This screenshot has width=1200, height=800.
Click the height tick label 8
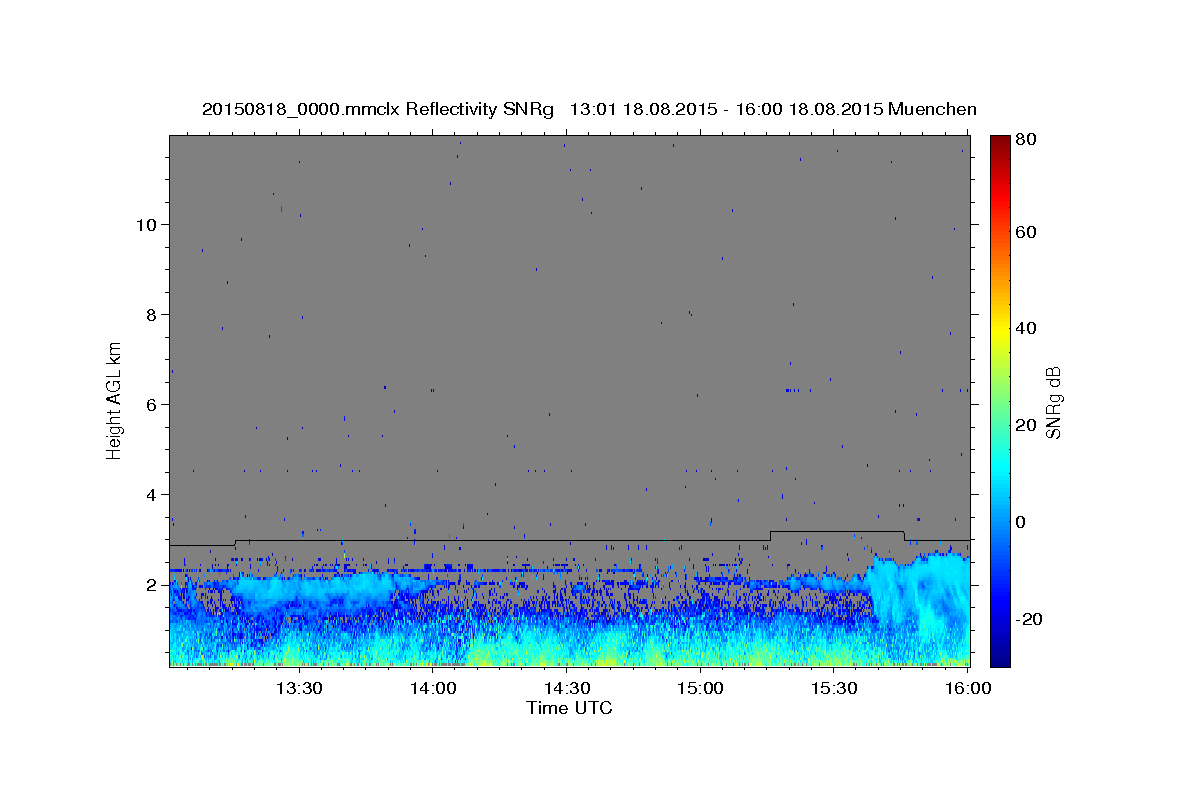pos(152,314)
